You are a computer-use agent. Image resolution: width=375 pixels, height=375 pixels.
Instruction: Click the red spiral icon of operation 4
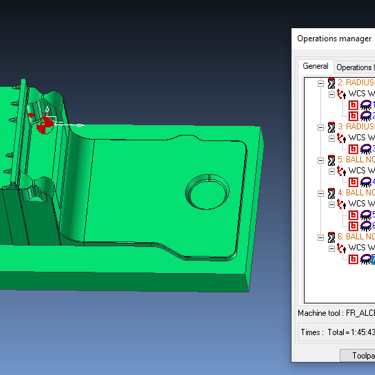coord(353,182)
